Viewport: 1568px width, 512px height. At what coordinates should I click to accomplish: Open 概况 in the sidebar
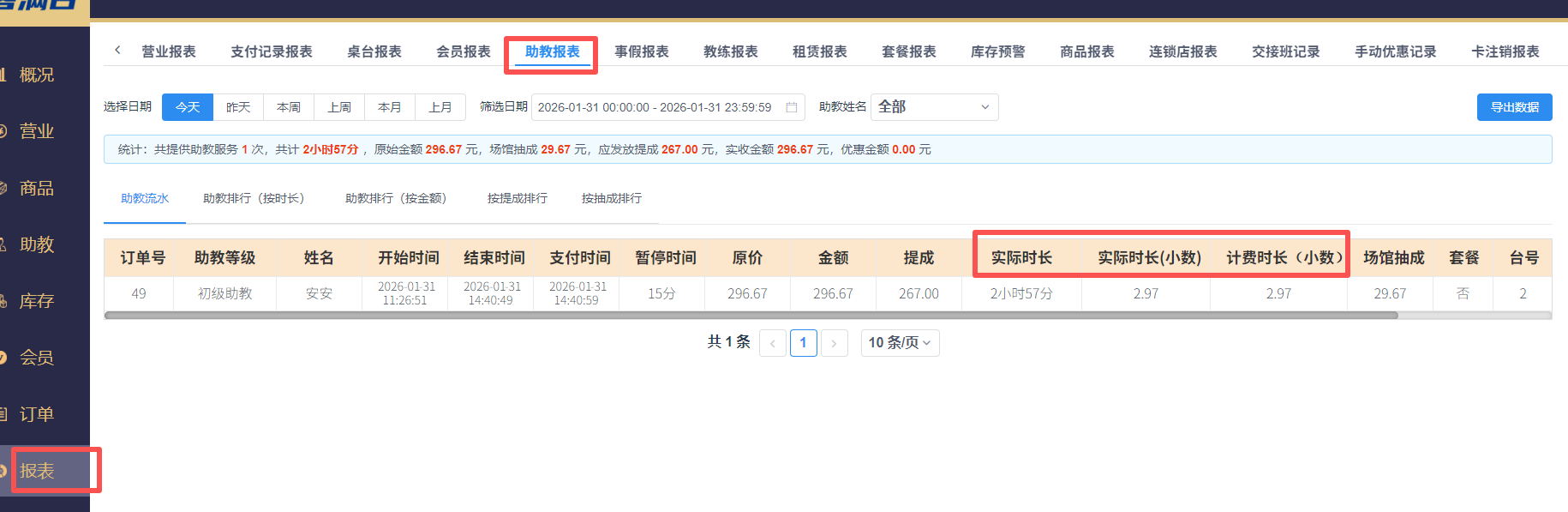point(36,75)
